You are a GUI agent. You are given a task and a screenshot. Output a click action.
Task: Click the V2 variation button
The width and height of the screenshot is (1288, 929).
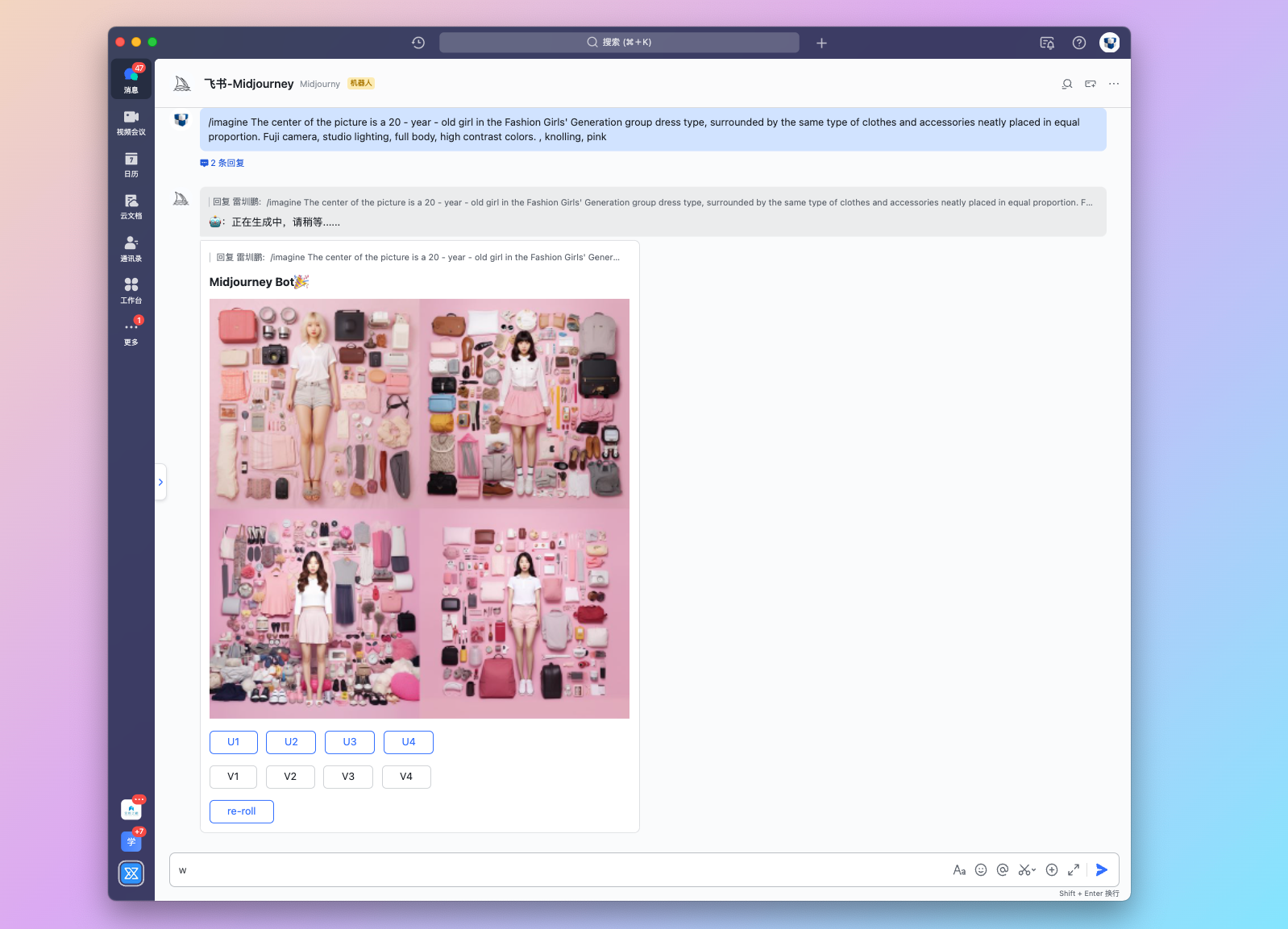tap(290, 777)
